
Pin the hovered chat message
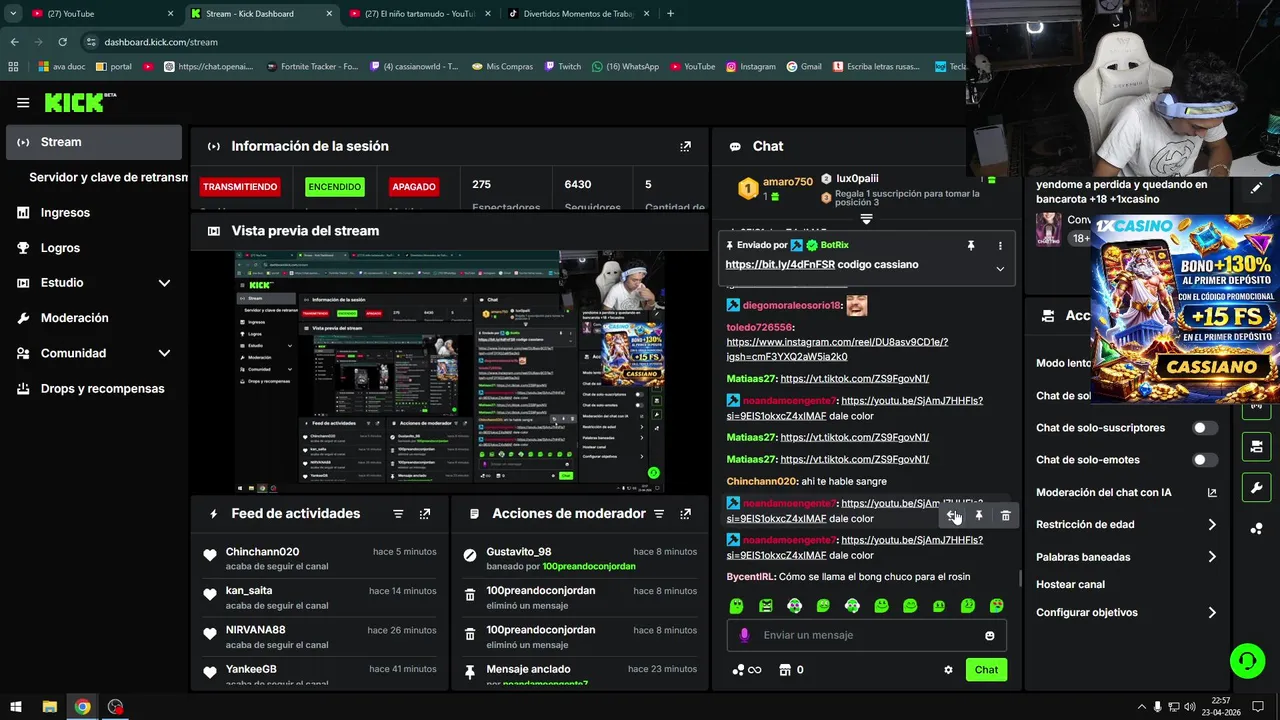pos(979,516)
